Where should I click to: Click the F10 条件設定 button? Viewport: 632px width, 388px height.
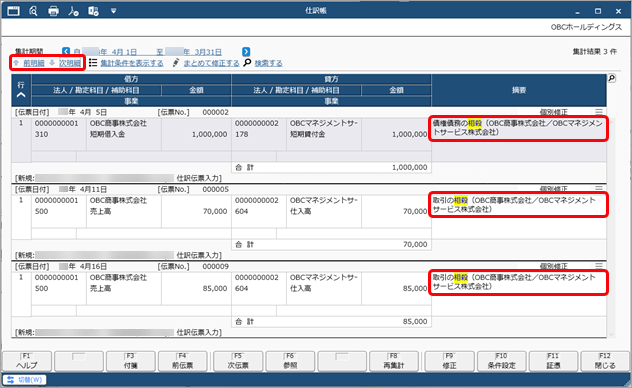tap(501, 361)
